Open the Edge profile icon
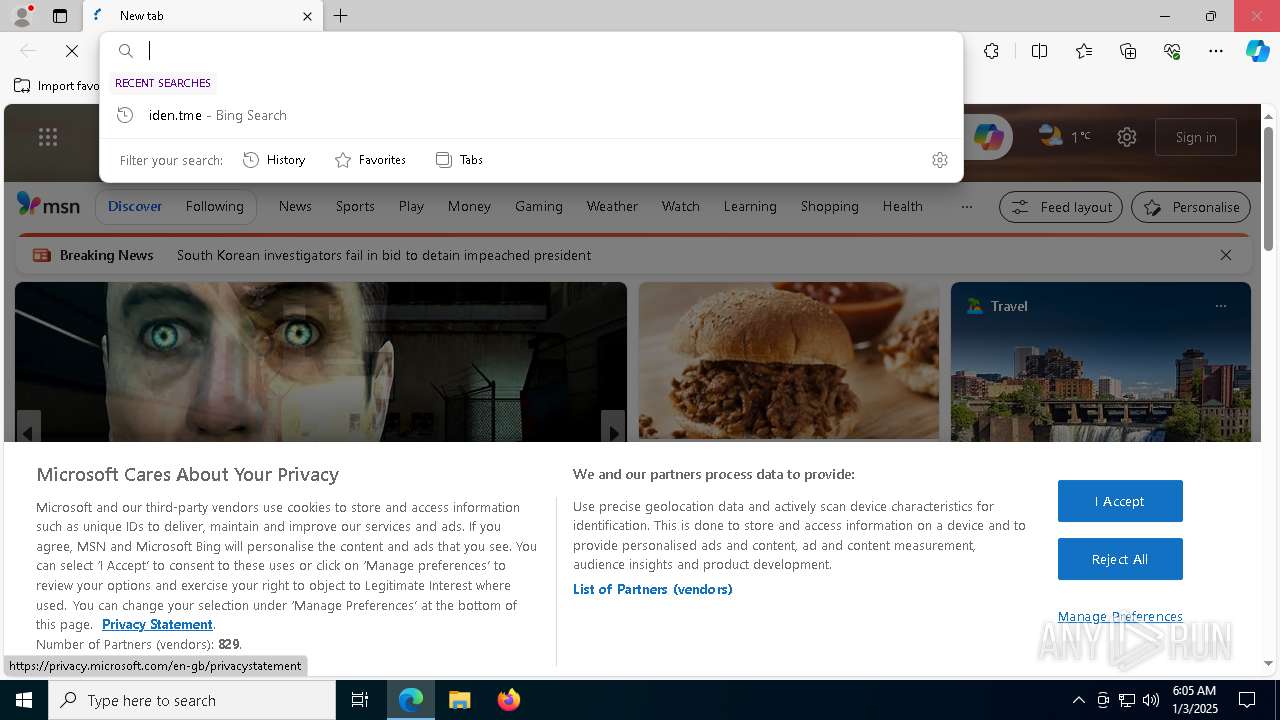 point(21,16)
